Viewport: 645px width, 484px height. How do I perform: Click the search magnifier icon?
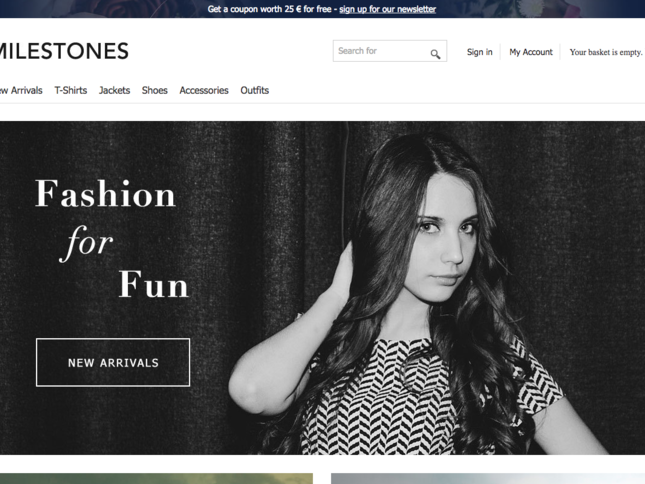tap(435, 53)
